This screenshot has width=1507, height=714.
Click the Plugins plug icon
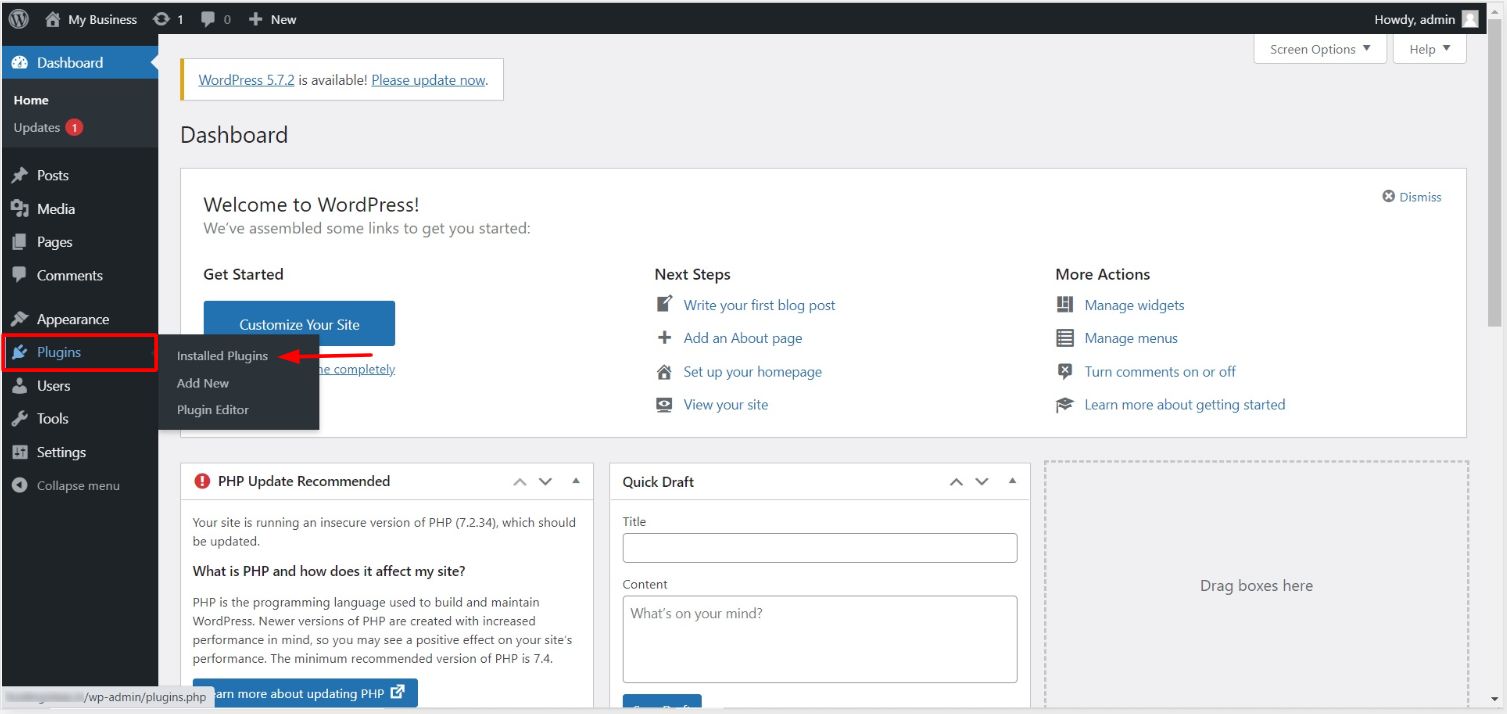click(x=20, y=352)
